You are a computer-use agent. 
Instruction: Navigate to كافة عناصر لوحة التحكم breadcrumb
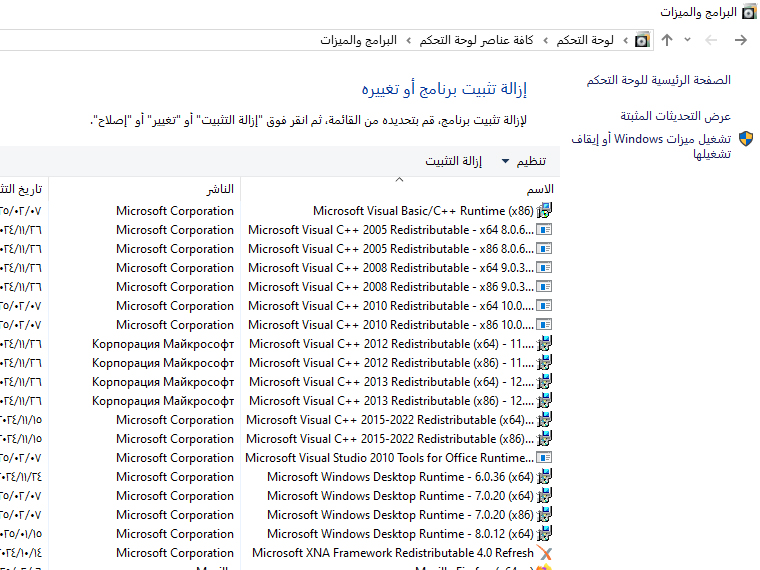coord(476,40)
